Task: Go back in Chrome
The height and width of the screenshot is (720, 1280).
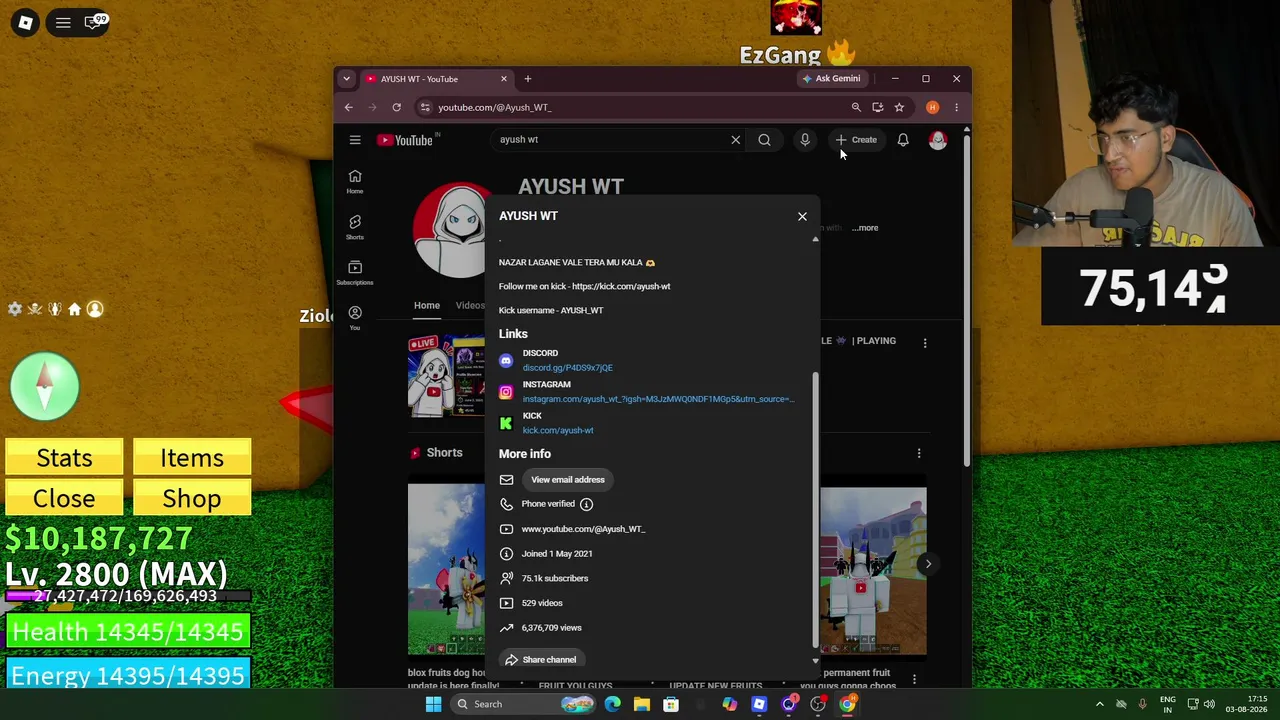Action: click(x=349, y=107)
